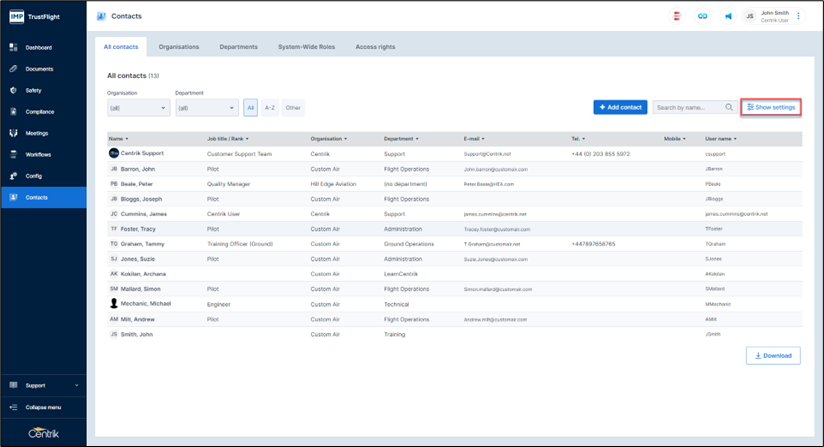Screen dimensions: 824x447
Task: Open the Compliance section icon
Action: [14, 112]
